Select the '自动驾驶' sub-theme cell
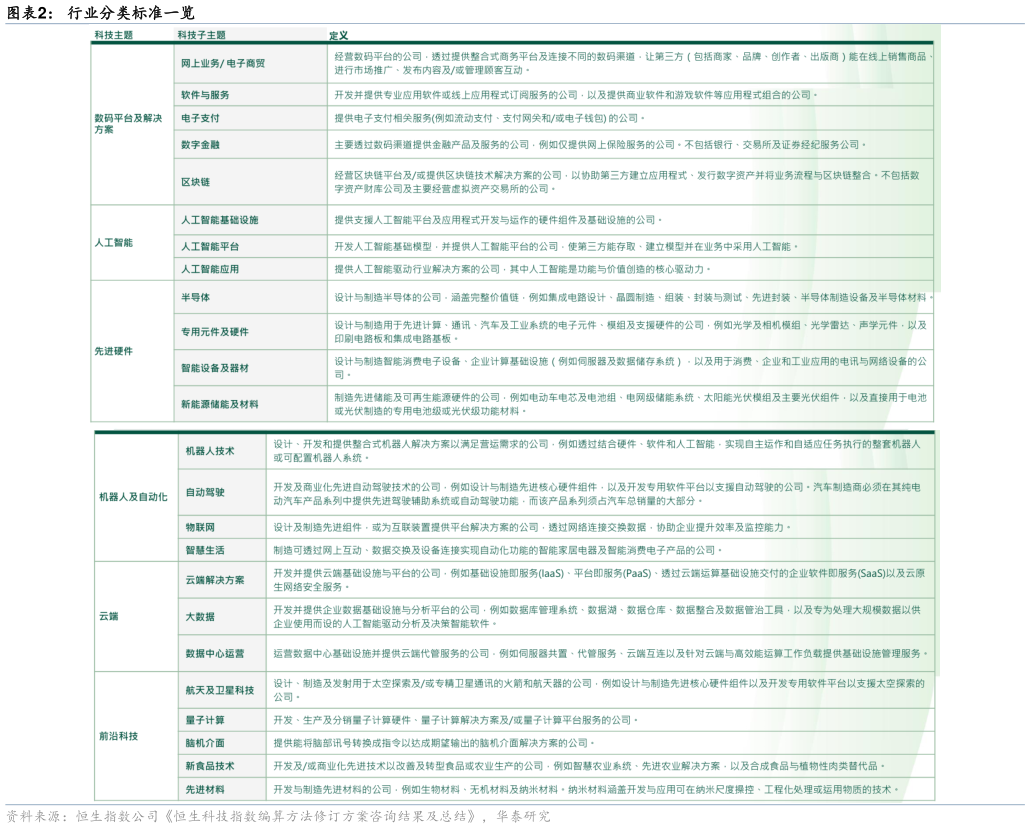 pos(222,493)
